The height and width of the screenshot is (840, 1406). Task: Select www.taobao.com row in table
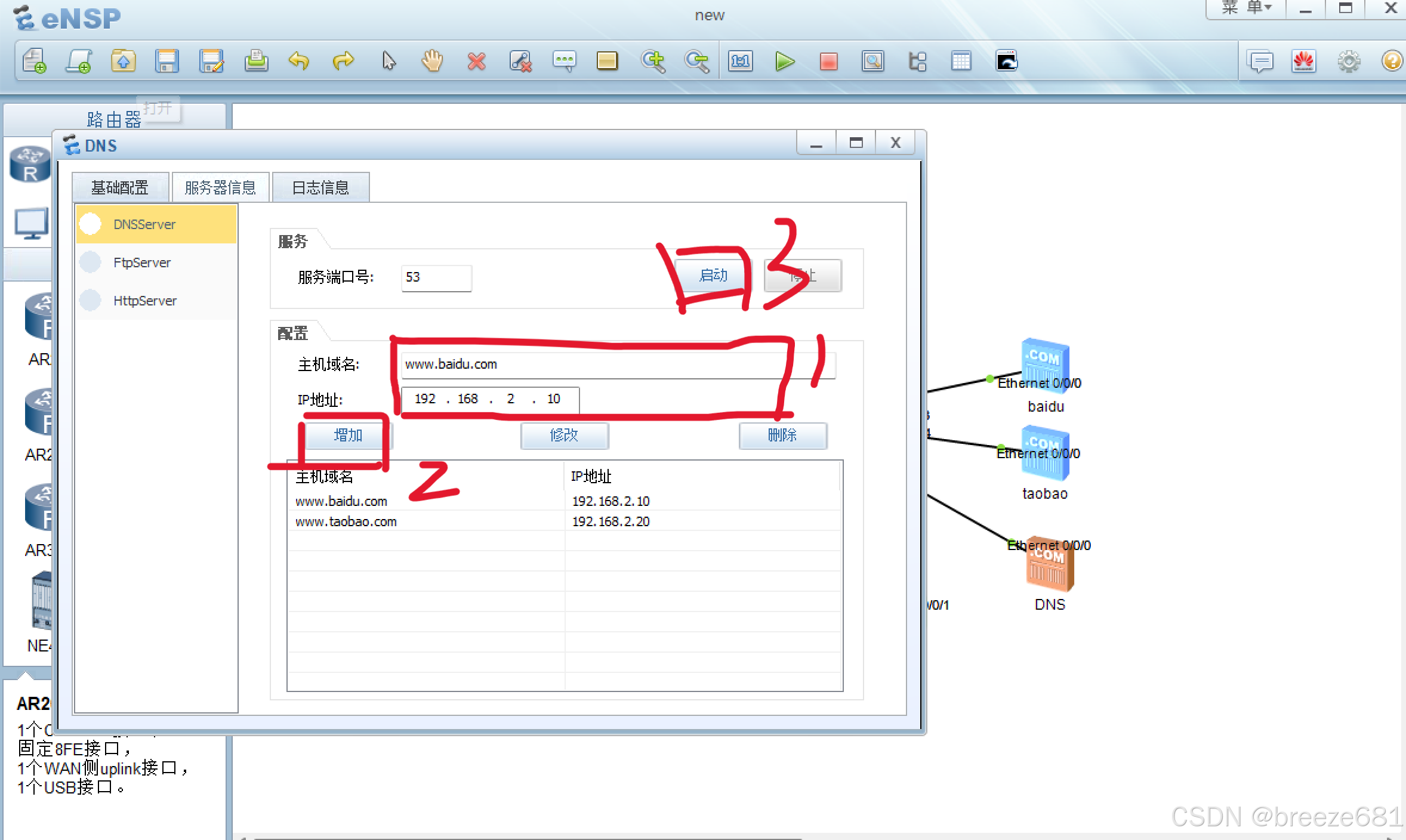[x=346, y=522]
